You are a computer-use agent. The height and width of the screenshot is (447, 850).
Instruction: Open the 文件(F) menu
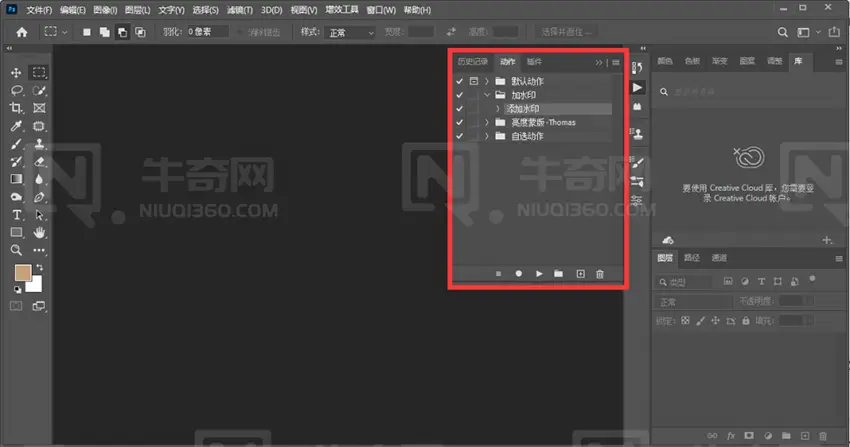pos(39,10)
